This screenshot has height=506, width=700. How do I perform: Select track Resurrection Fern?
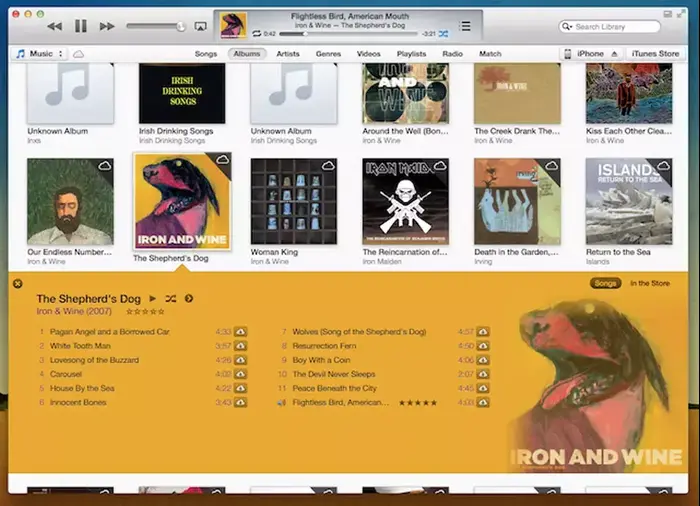pos(324,346)
